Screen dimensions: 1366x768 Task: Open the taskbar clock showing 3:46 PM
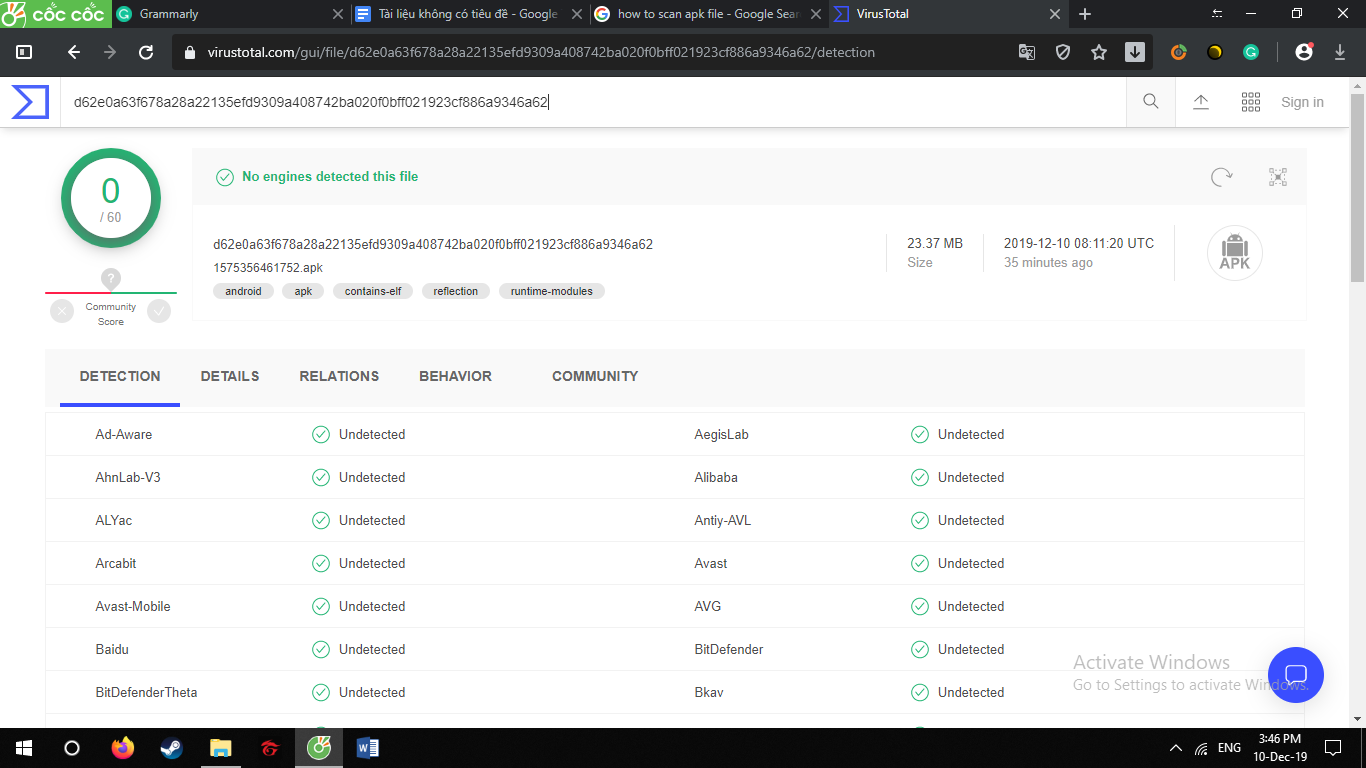coord(1280,748)
